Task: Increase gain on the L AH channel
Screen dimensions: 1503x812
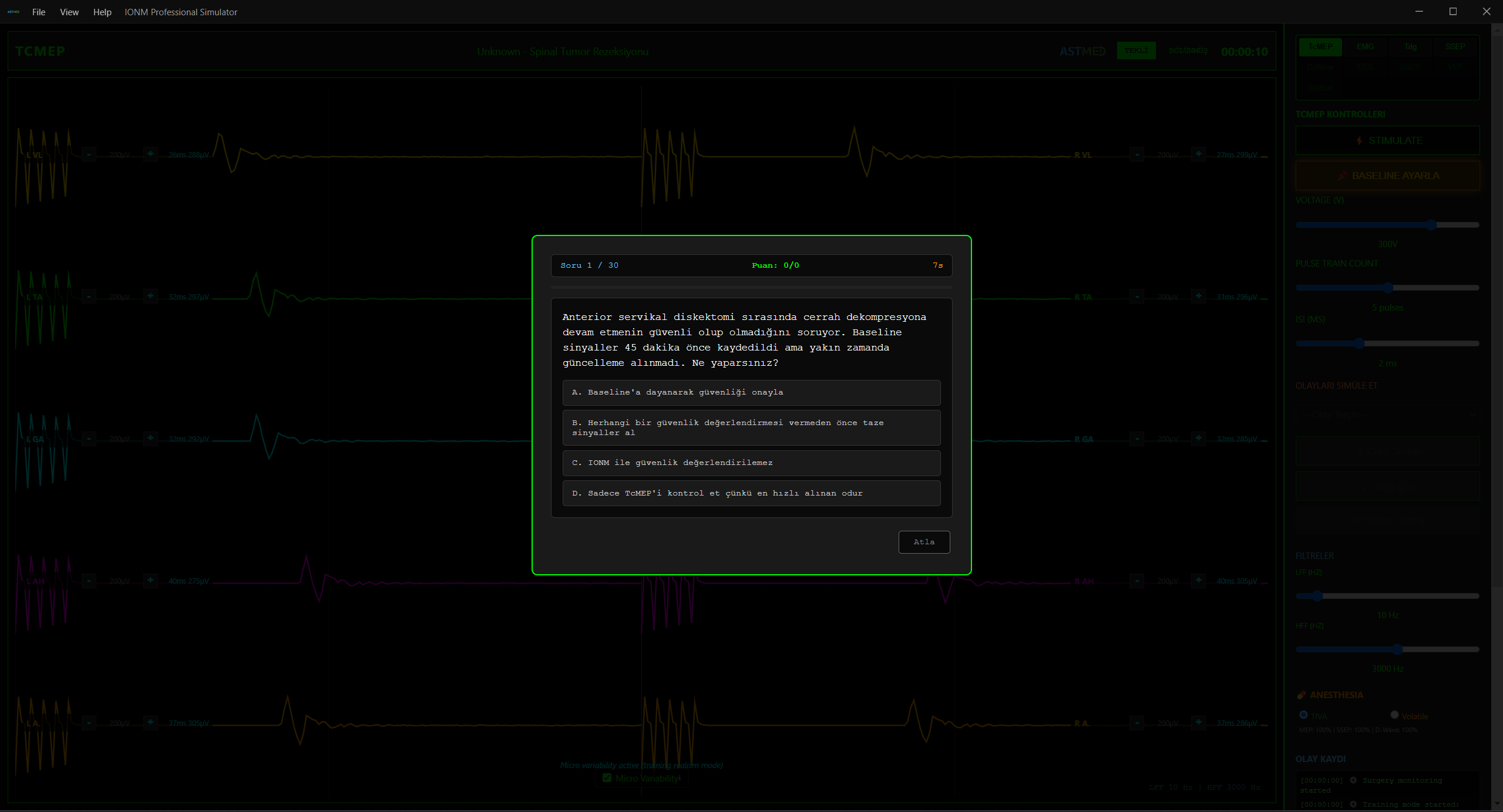Action: click(x=150, y=581)
